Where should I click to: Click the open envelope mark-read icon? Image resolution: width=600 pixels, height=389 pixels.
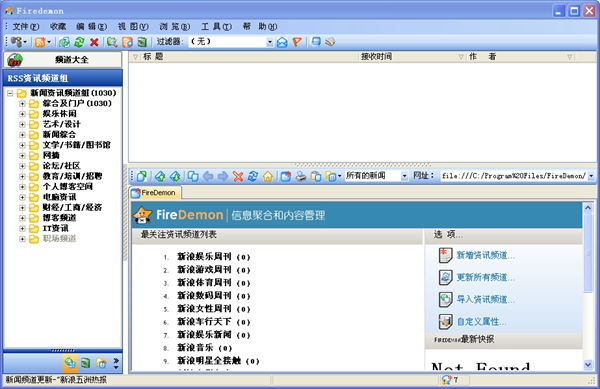[282, 42]
